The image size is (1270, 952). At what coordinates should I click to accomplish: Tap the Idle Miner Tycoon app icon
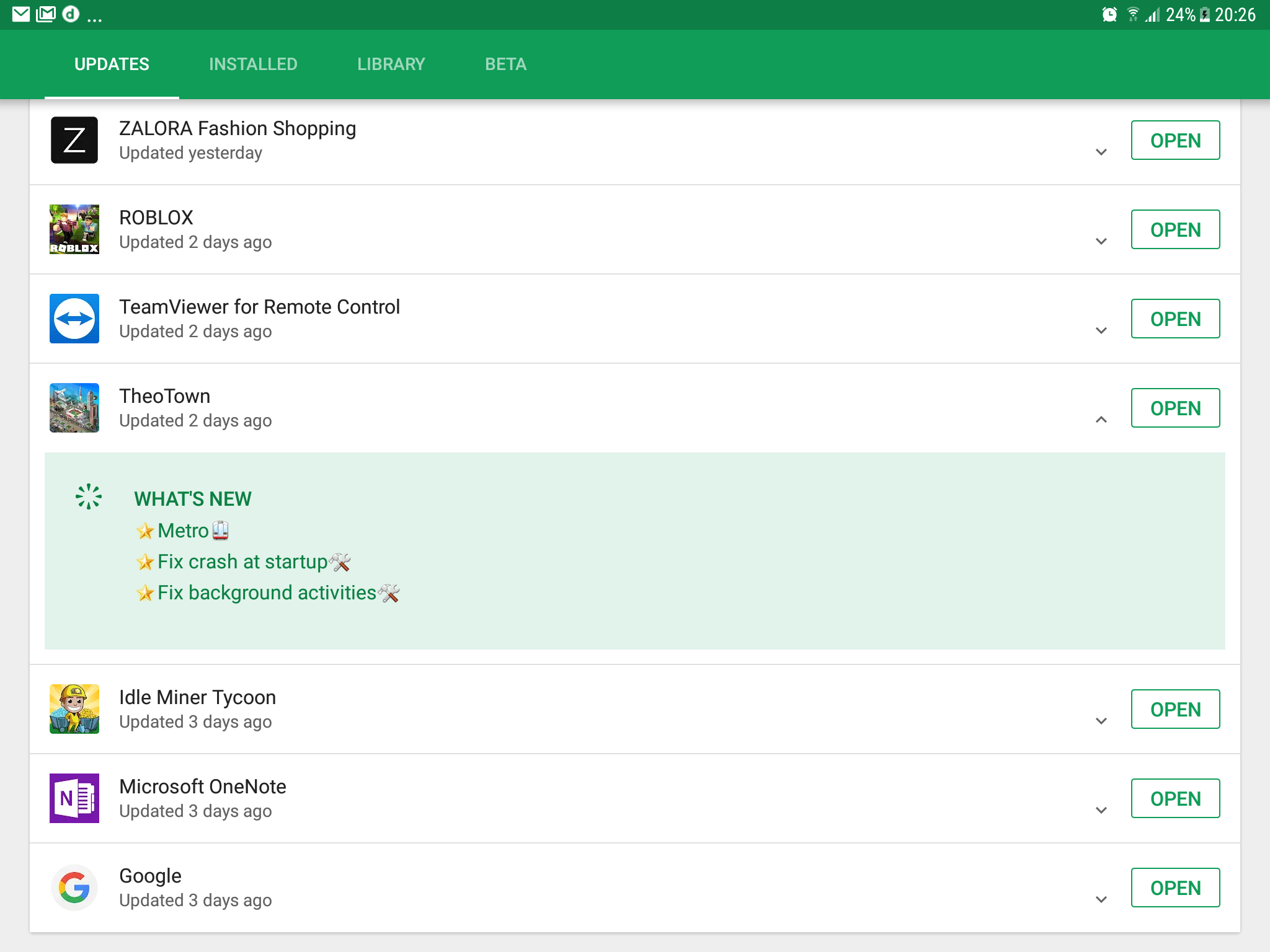[x=74, y=709]
